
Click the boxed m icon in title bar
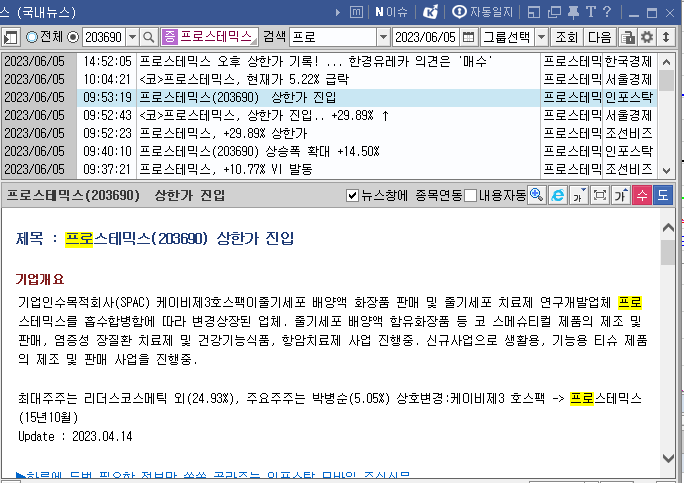pos(356,12)
